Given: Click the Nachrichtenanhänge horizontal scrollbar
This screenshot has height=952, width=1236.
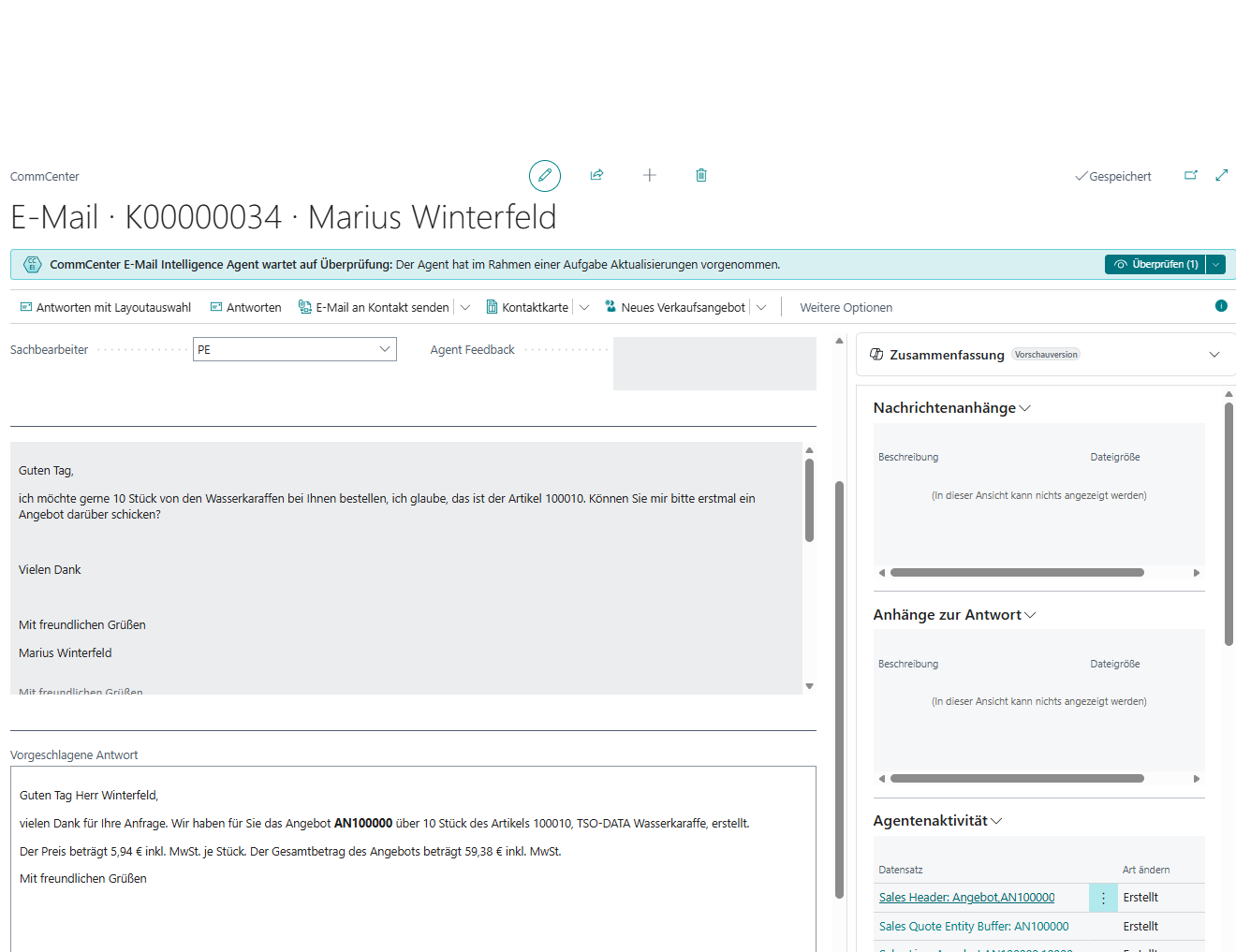Looking at the screenshot, I should (x=1017, y=572).
